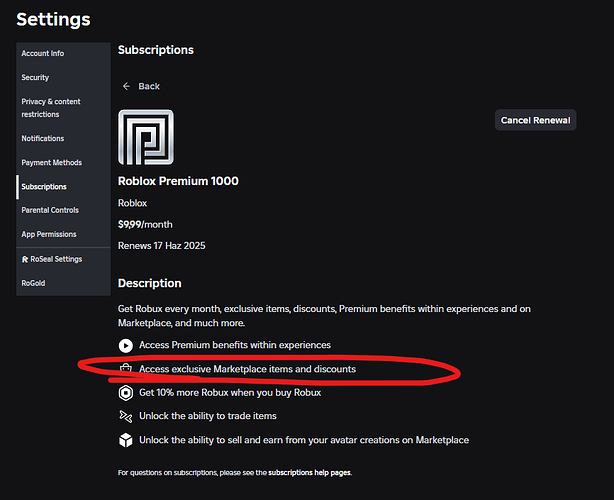Screen dimensions: 614x500
Task: Go to Account Info settings tab
Action: (x=42, y=53)
